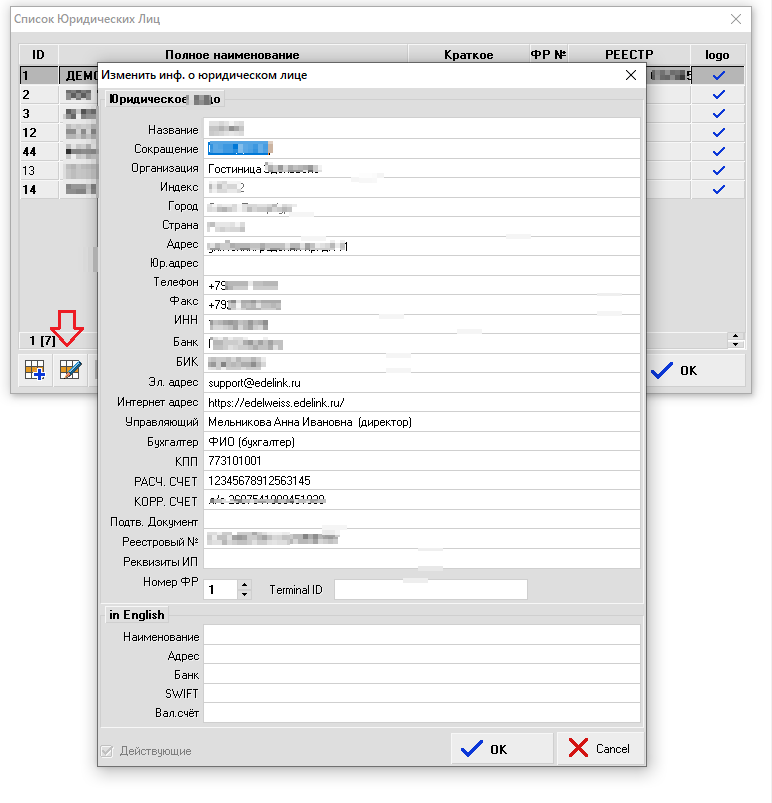Click the Банк field in the Юридическое лицо section

tap(422, 343)
